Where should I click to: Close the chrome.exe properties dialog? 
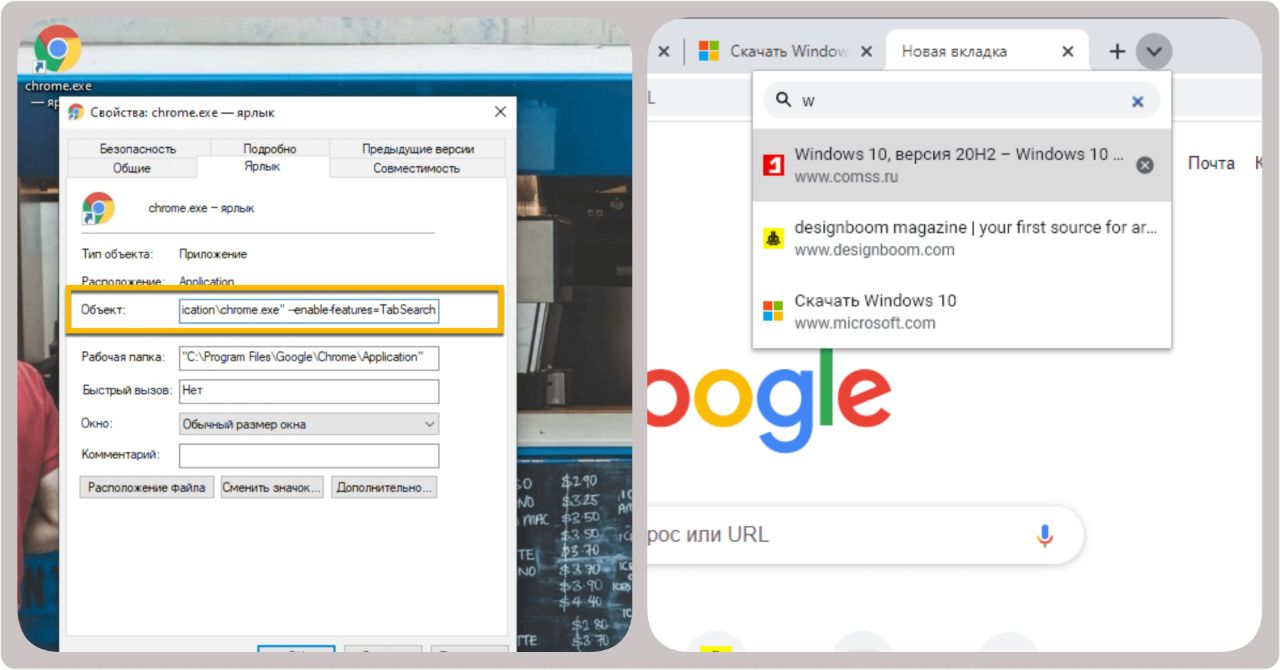500,112
